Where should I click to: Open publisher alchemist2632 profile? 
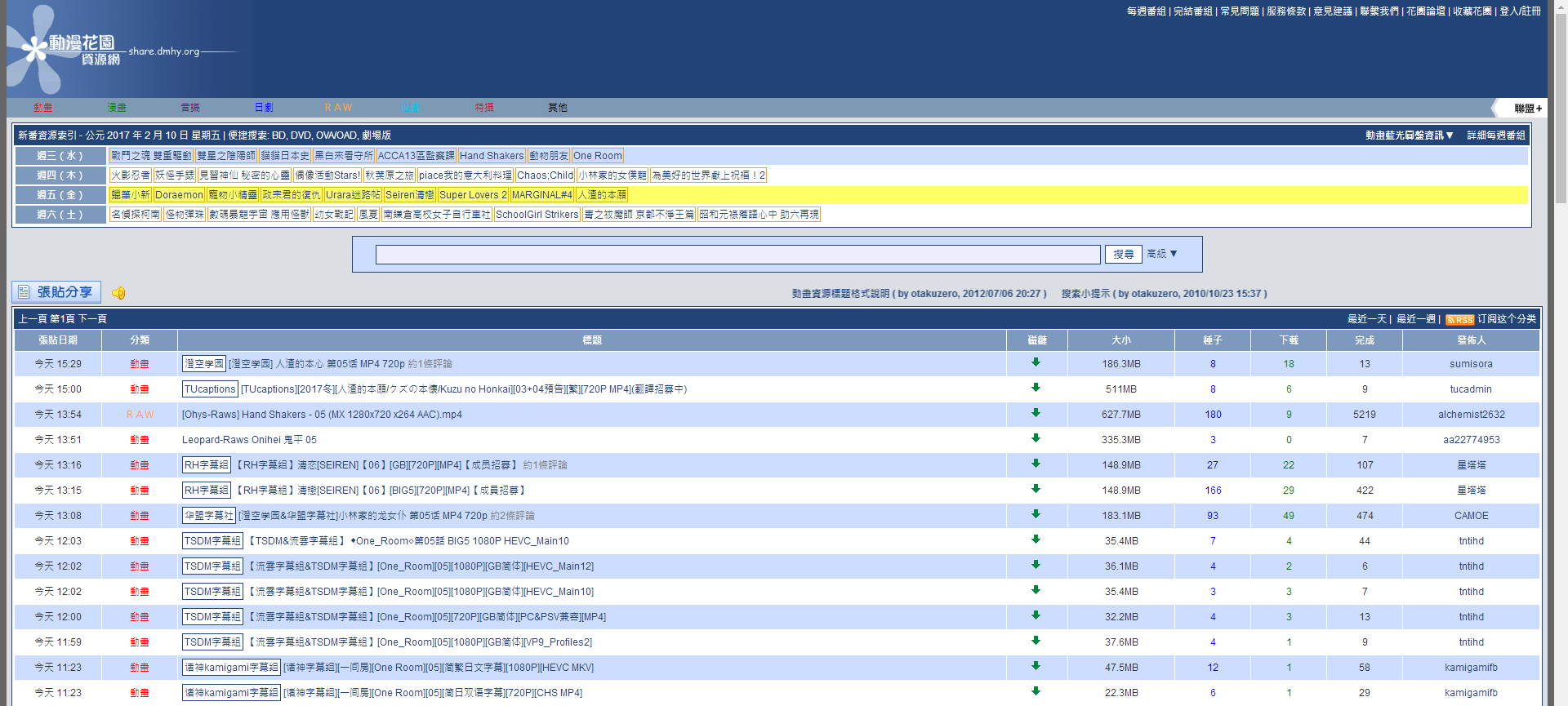pos(1472,415)
